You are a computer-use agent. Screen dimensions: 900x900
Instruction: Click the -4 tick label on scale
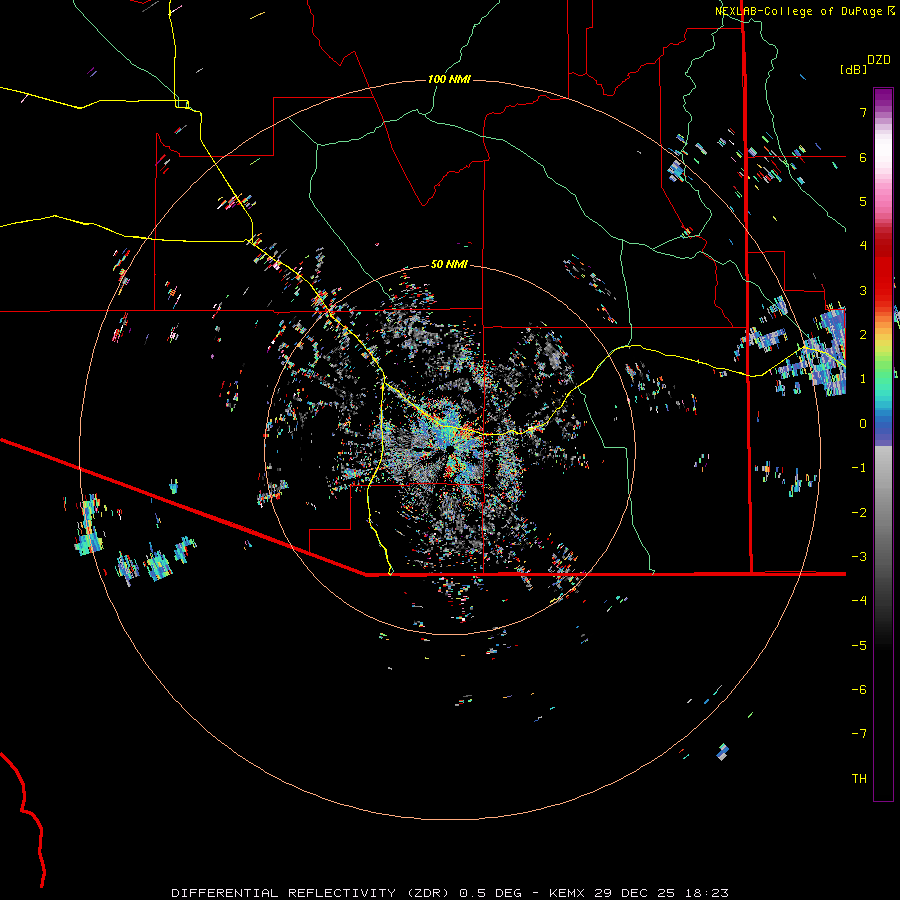point(859,601)
